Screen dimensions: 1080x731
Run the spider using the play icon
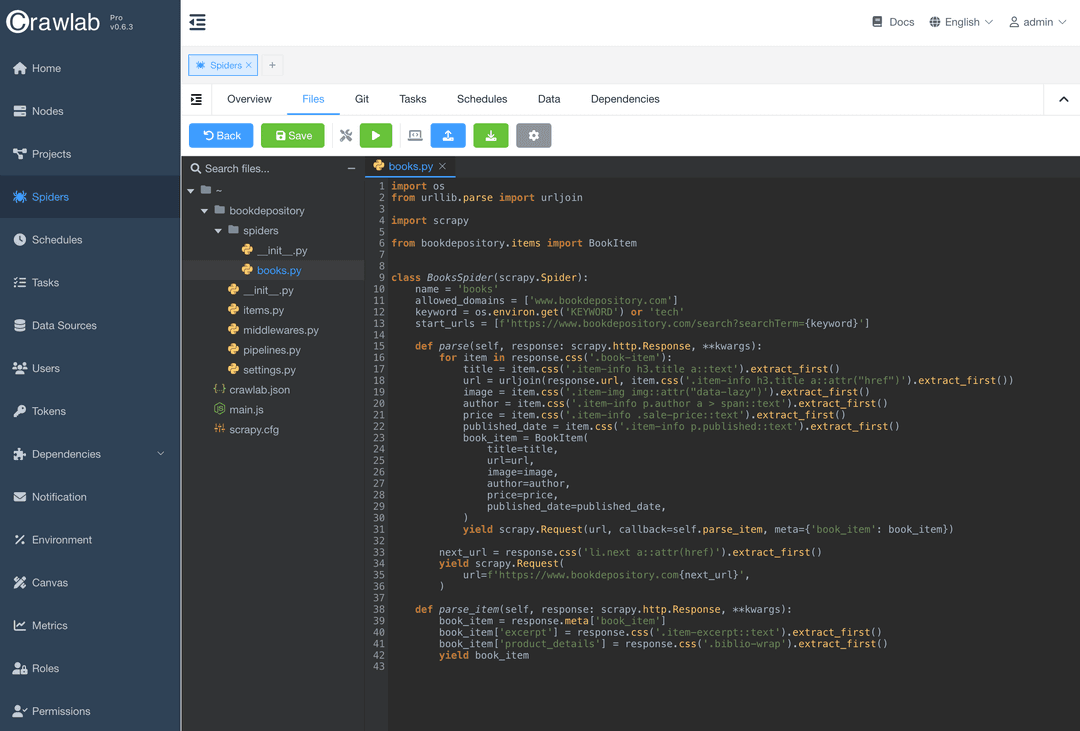coord(375,135)
